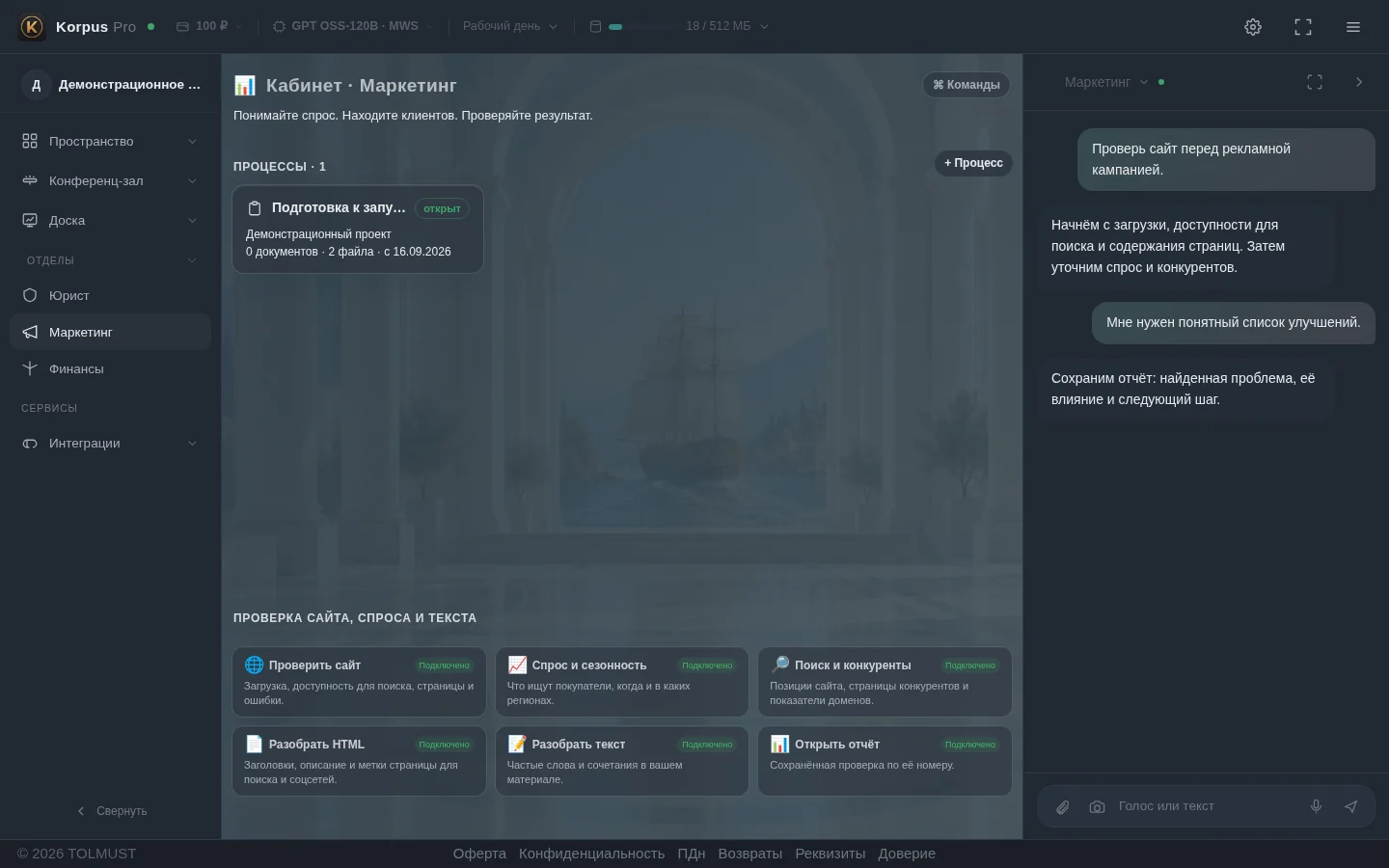Viewport: 1389px width, 868px height.
Task: Expand the Интеграции sidebar section
Action: click(x=110, y=444)
